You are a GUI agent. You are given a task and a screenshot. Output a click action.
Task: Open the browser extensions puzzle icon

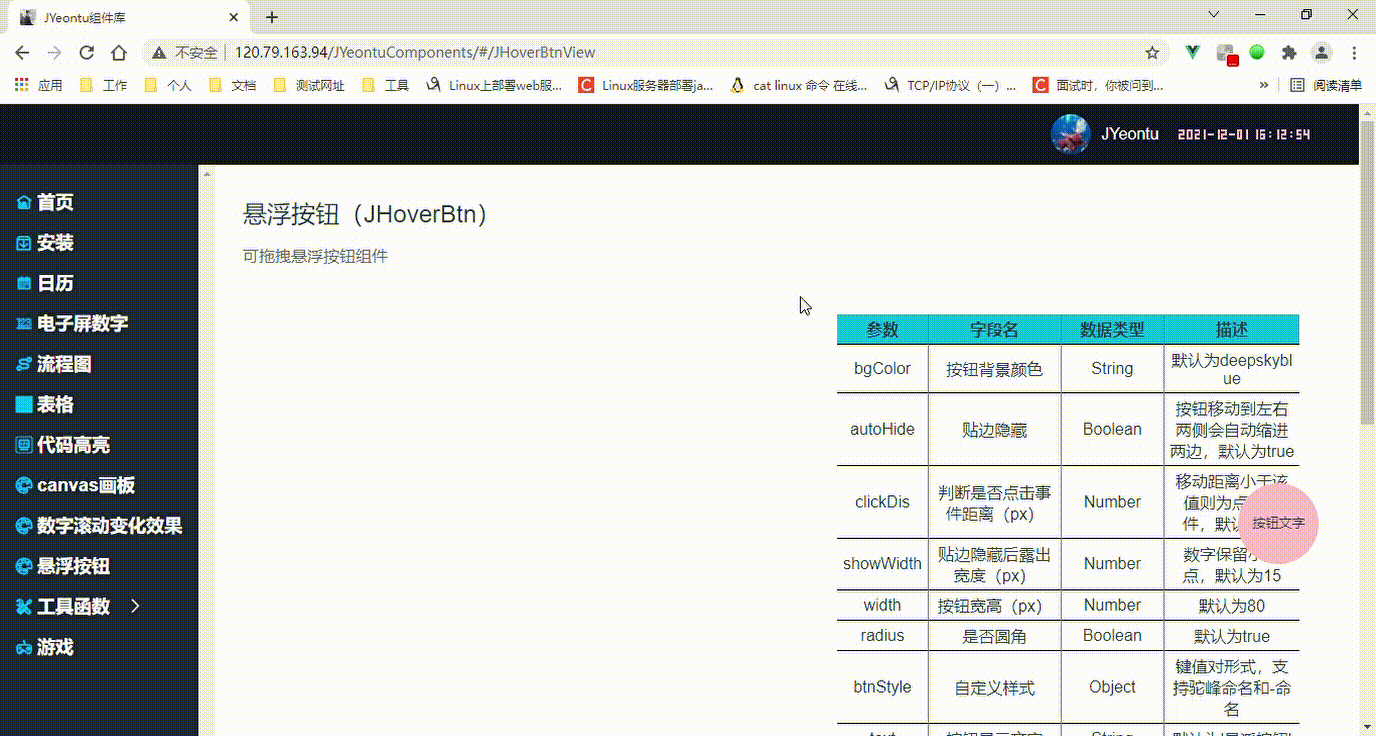[x=1290, y=52]
